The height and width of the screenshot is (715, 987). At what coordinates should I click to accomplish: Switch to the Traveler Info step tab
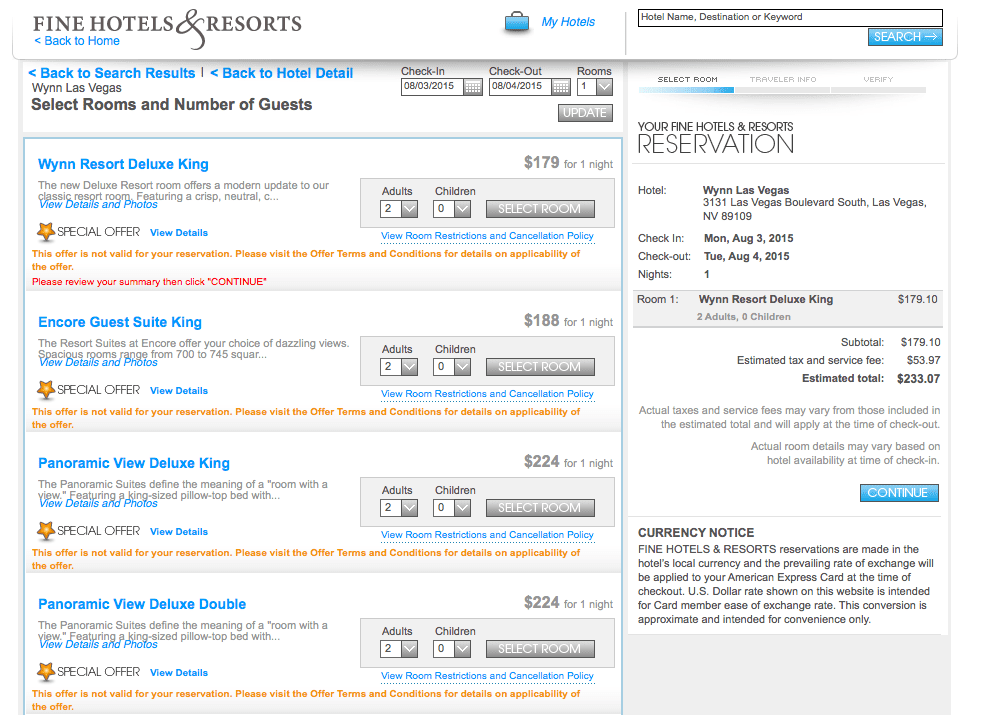click(x=783, y=80)
